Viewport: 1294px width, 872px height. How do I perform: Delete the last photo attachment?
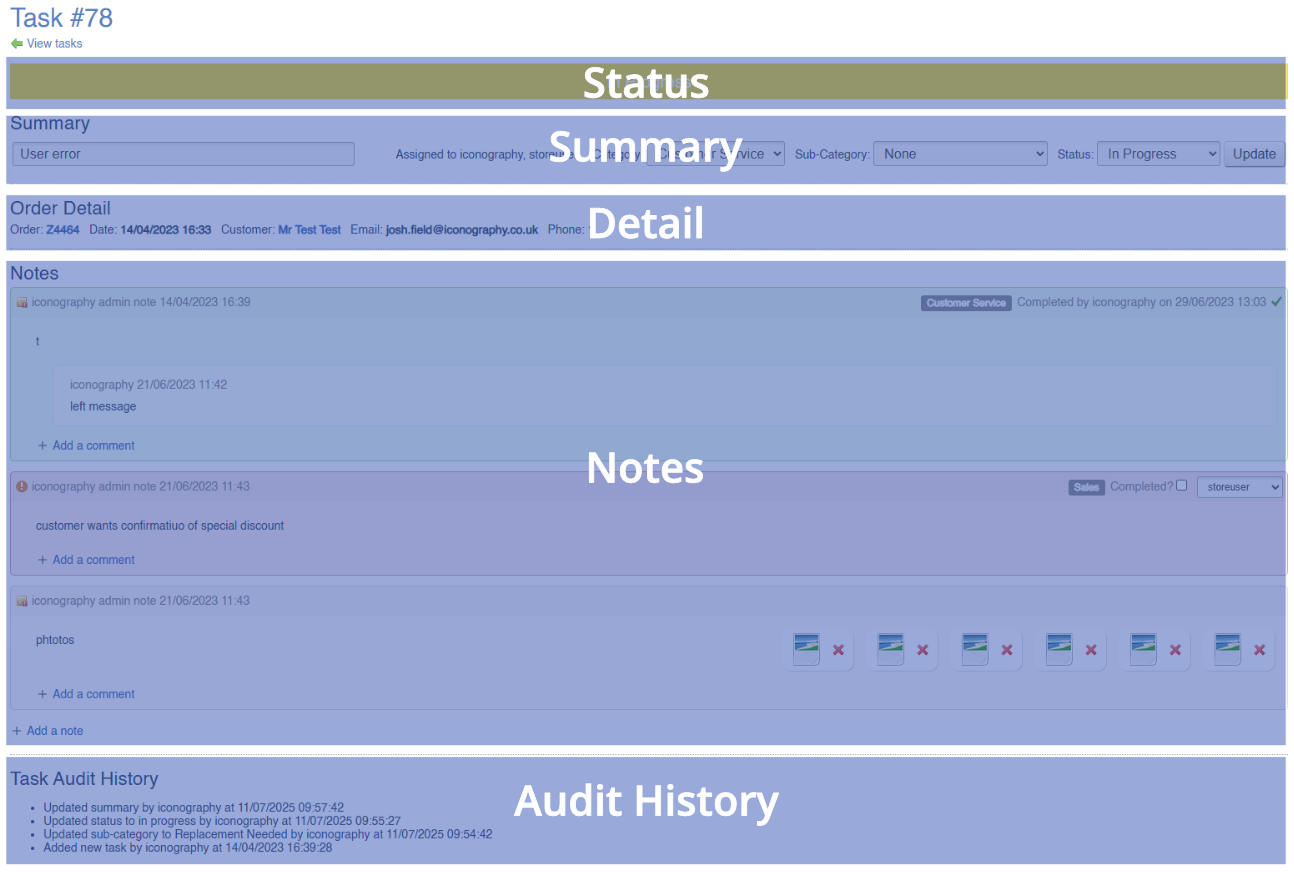click(1259, 650)
